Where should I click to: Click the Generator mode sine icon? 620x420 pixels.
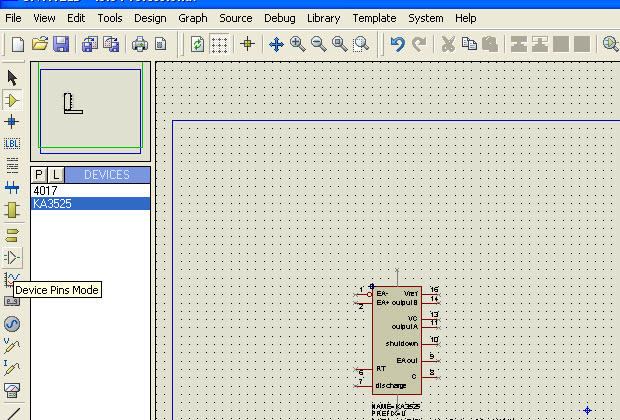tap(13, 323)
